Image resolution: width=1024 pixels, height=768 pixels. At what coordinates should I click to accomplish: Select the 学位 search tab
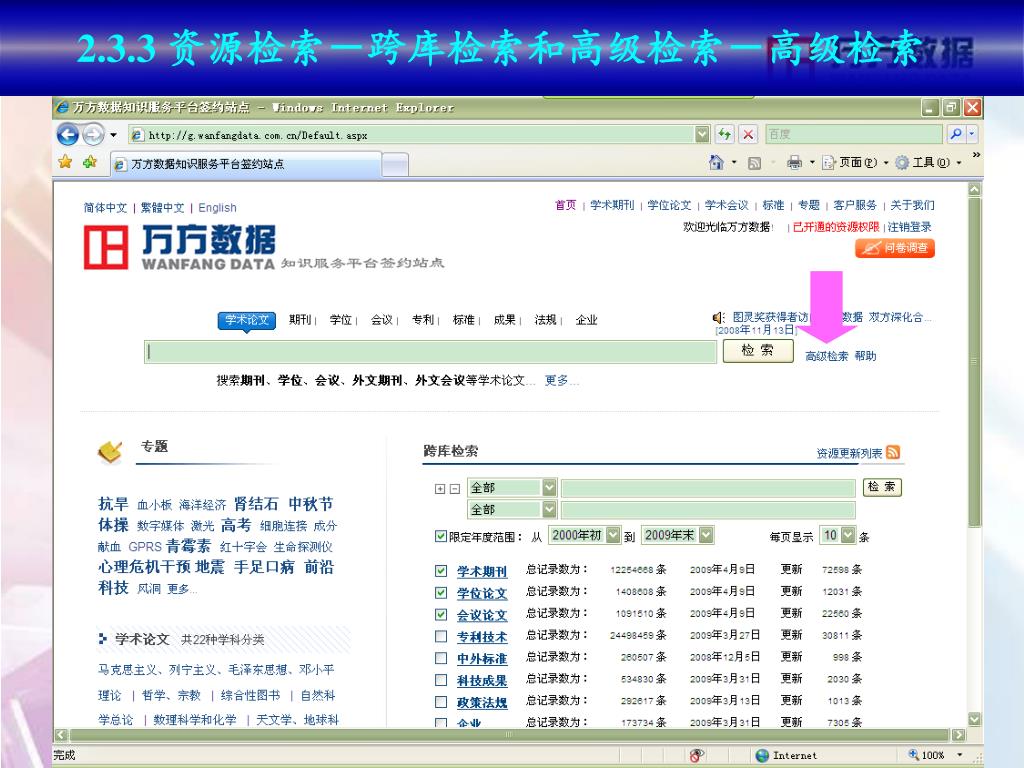point(341,319)
